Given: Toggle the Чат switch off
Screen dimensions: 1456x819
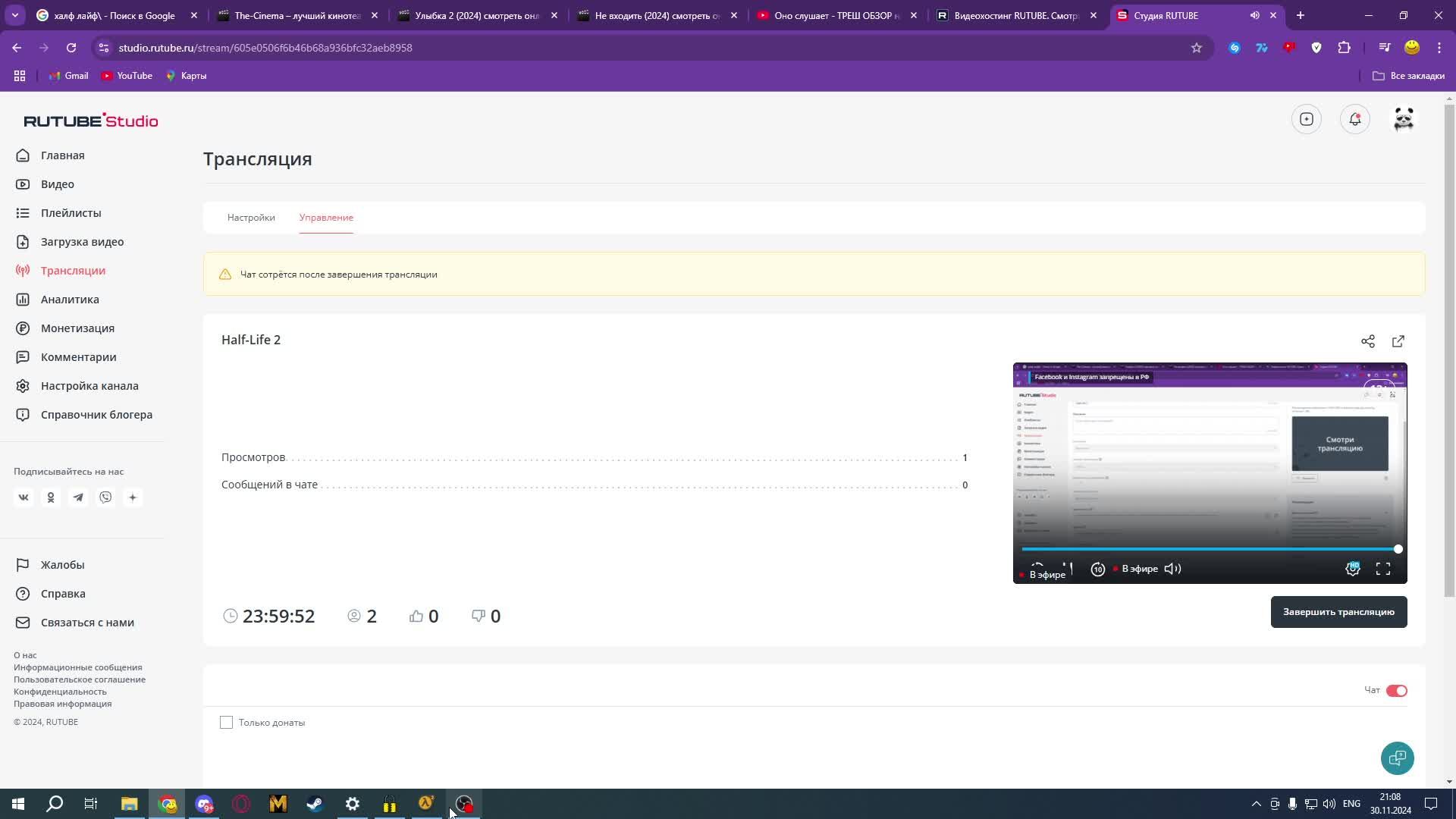Looking at the screenshot, I should 1397,691.
